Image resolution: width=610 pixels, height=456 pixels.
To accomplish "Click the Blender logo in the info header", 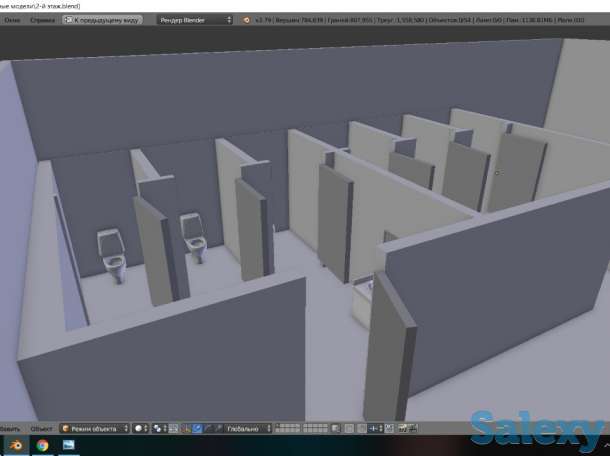I will (246, 19).
